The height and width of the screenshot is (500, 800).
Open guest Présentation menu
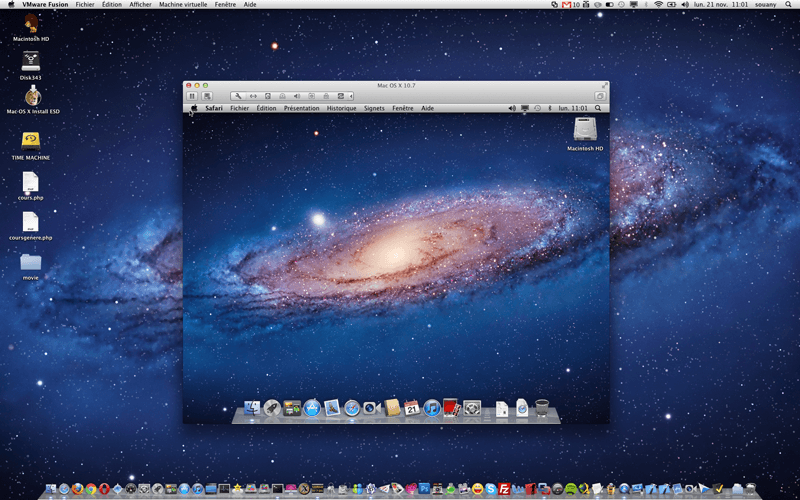pos(302,108)
